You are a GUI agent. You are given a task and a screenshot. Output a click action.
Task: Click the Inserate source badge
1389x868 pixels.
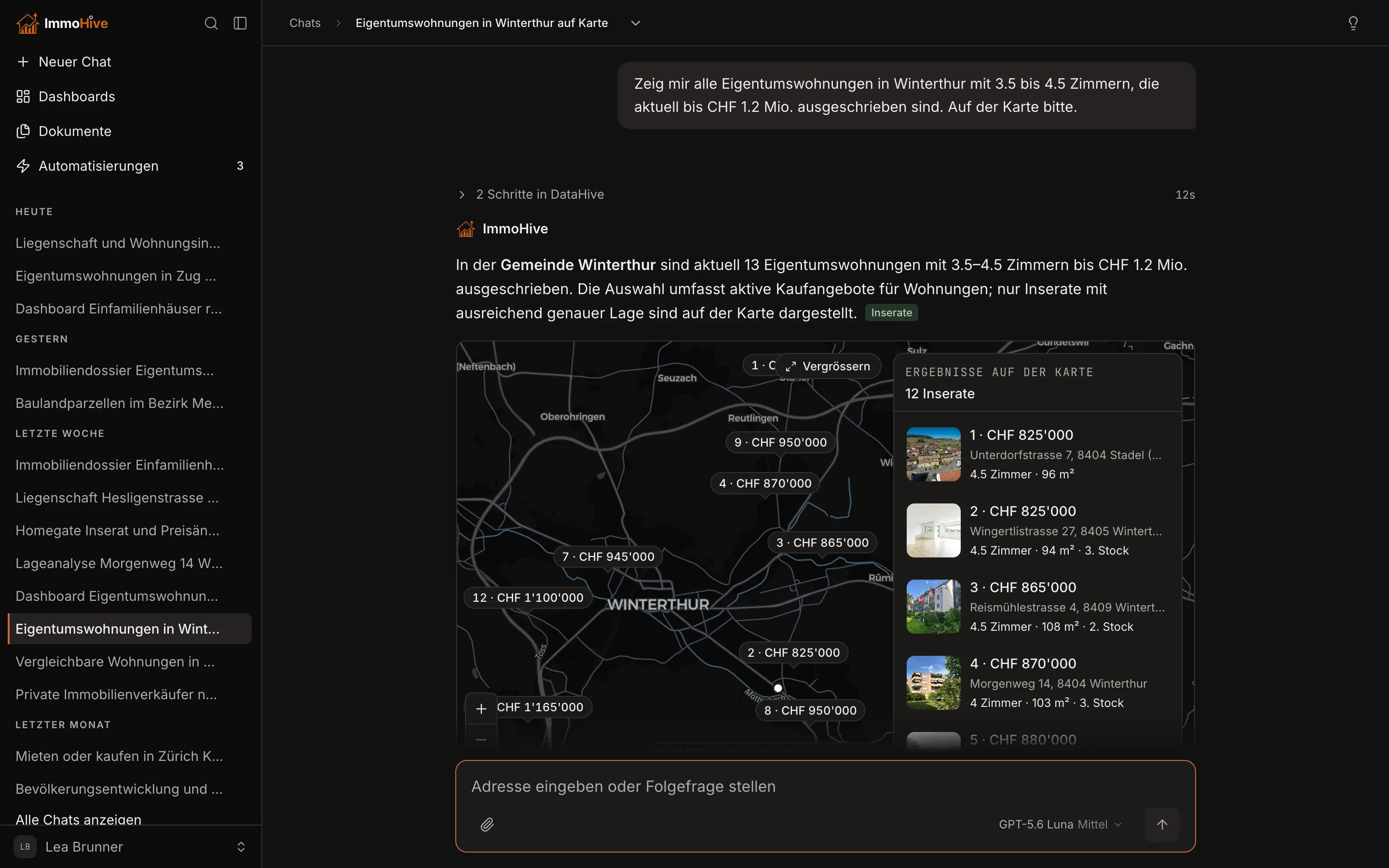coord(891,312)
